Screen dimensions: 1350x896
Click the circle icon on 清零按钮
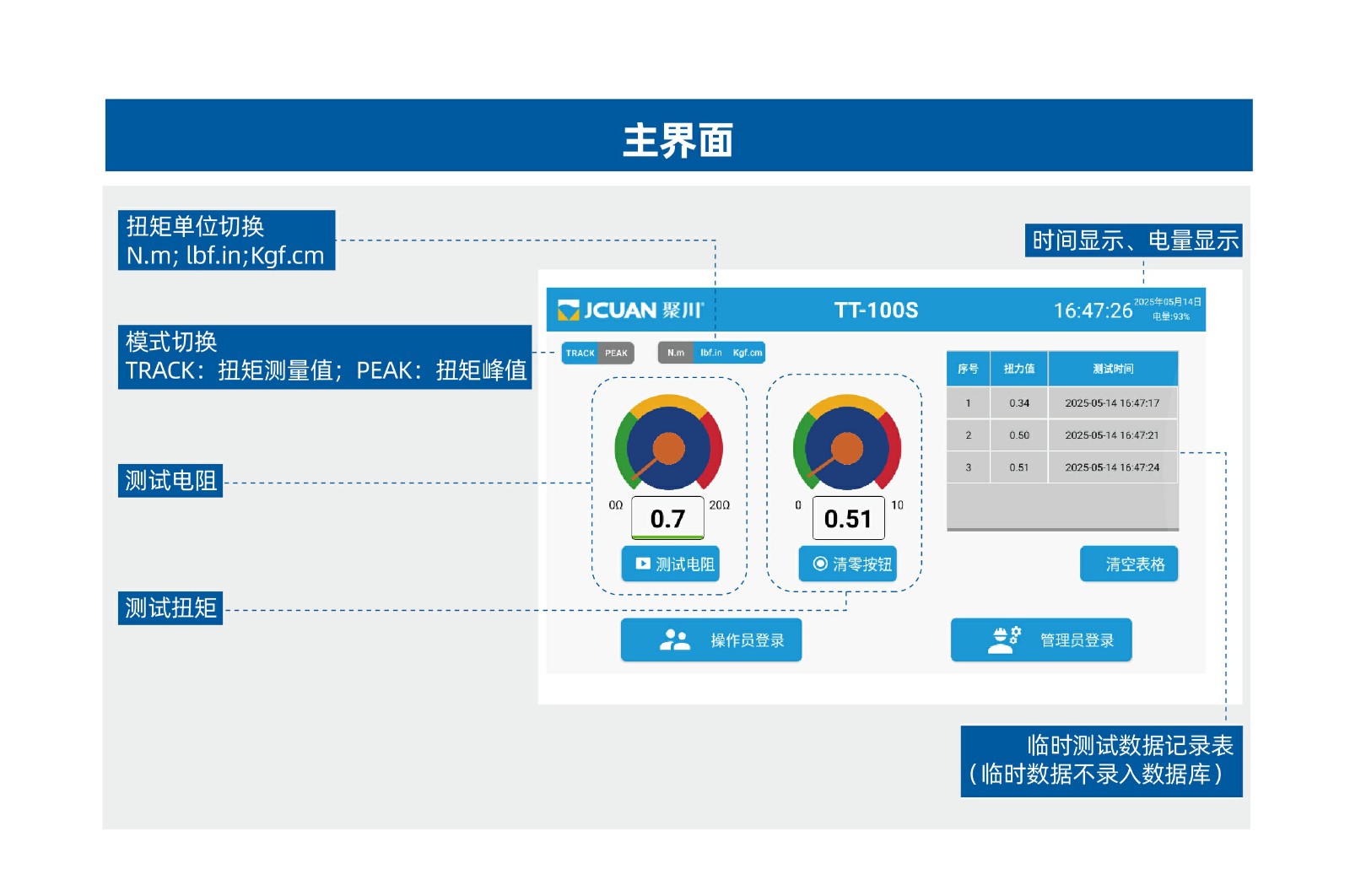tap(820, 564)
